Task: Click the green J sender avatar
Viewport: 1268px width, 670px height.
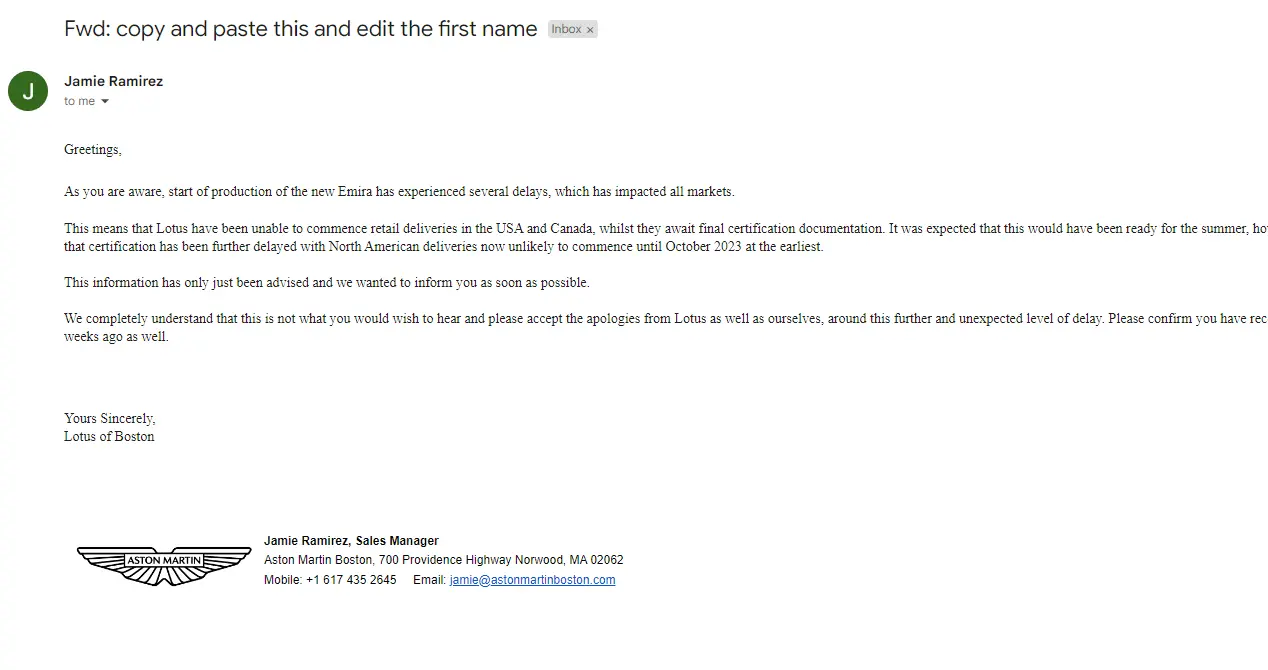Action: 28,91
